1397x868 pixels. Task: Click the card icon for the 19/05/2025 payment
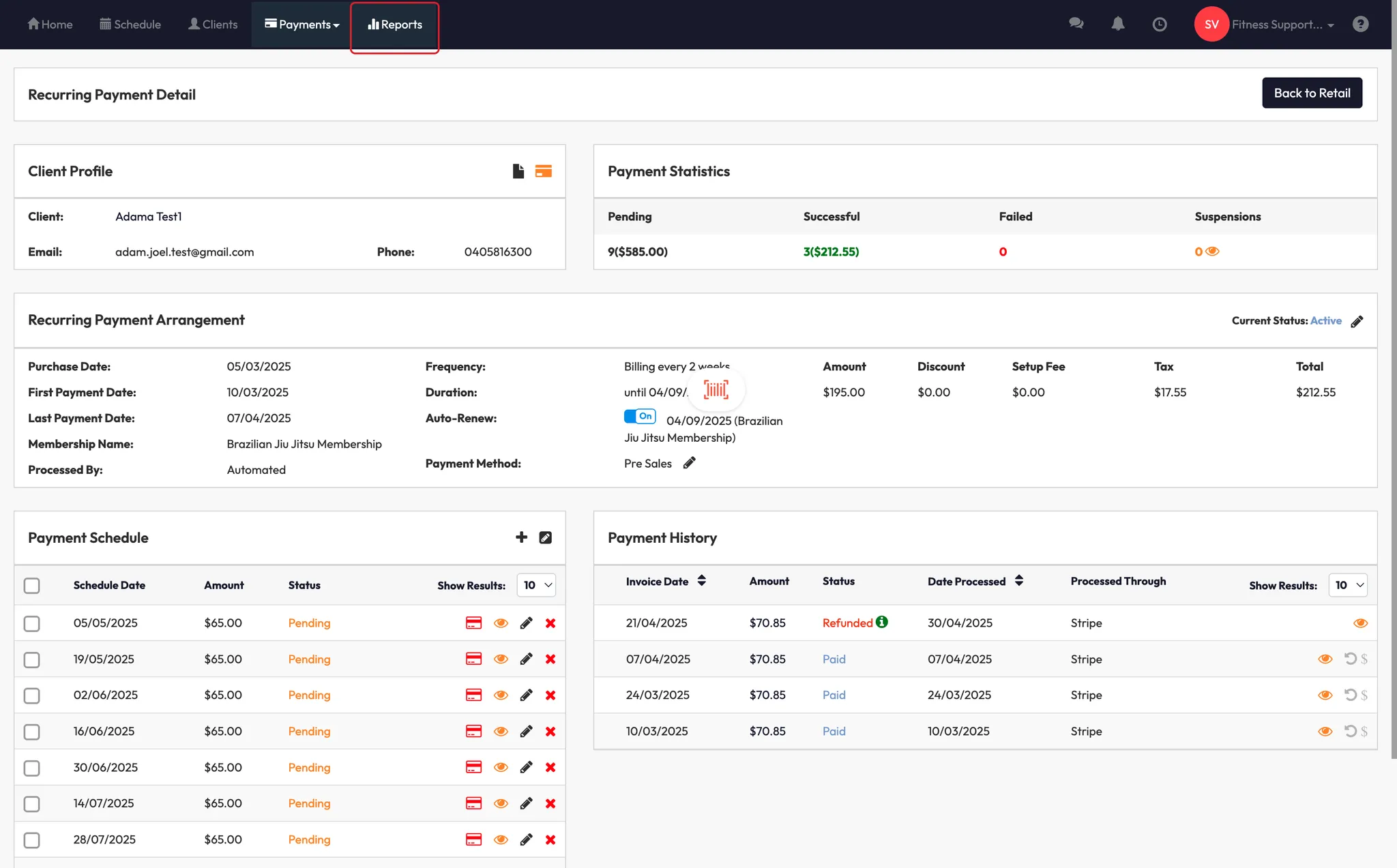[473, 659]
